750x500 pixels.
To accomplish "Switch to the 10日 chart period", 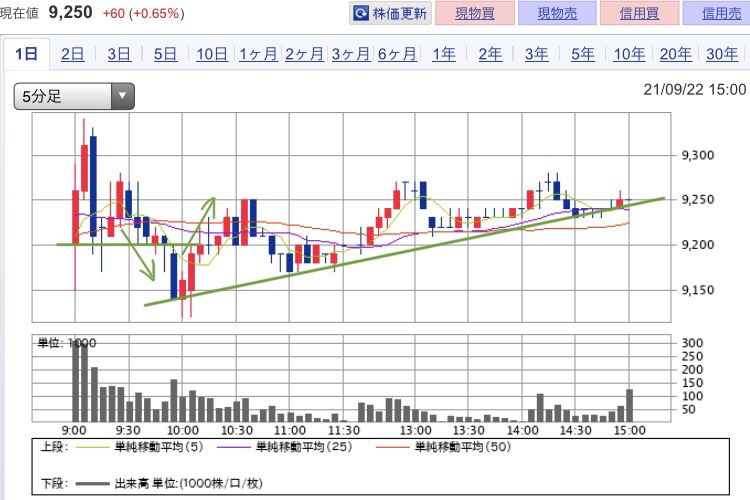I will pos(212,54).
